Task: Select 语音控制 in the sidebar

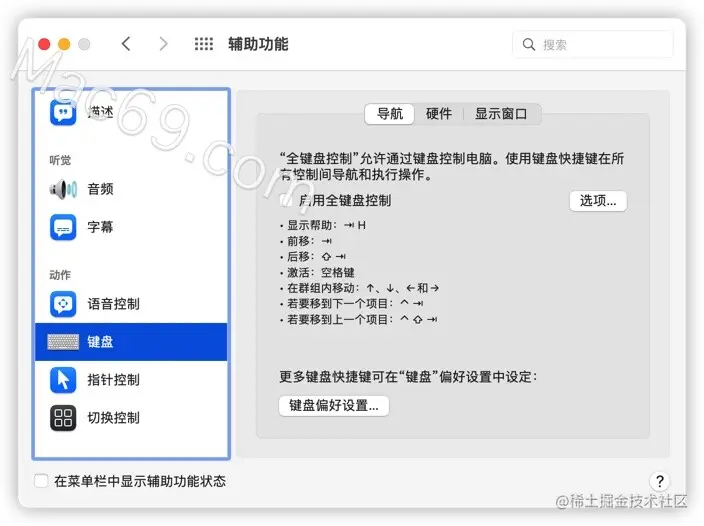Action: coord(131,304)
